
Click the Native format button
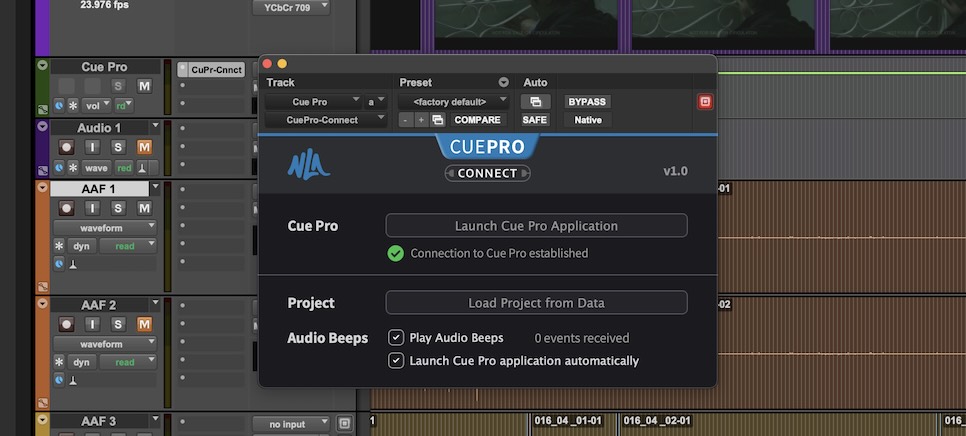pyautogui.click(x=588, y=120)
